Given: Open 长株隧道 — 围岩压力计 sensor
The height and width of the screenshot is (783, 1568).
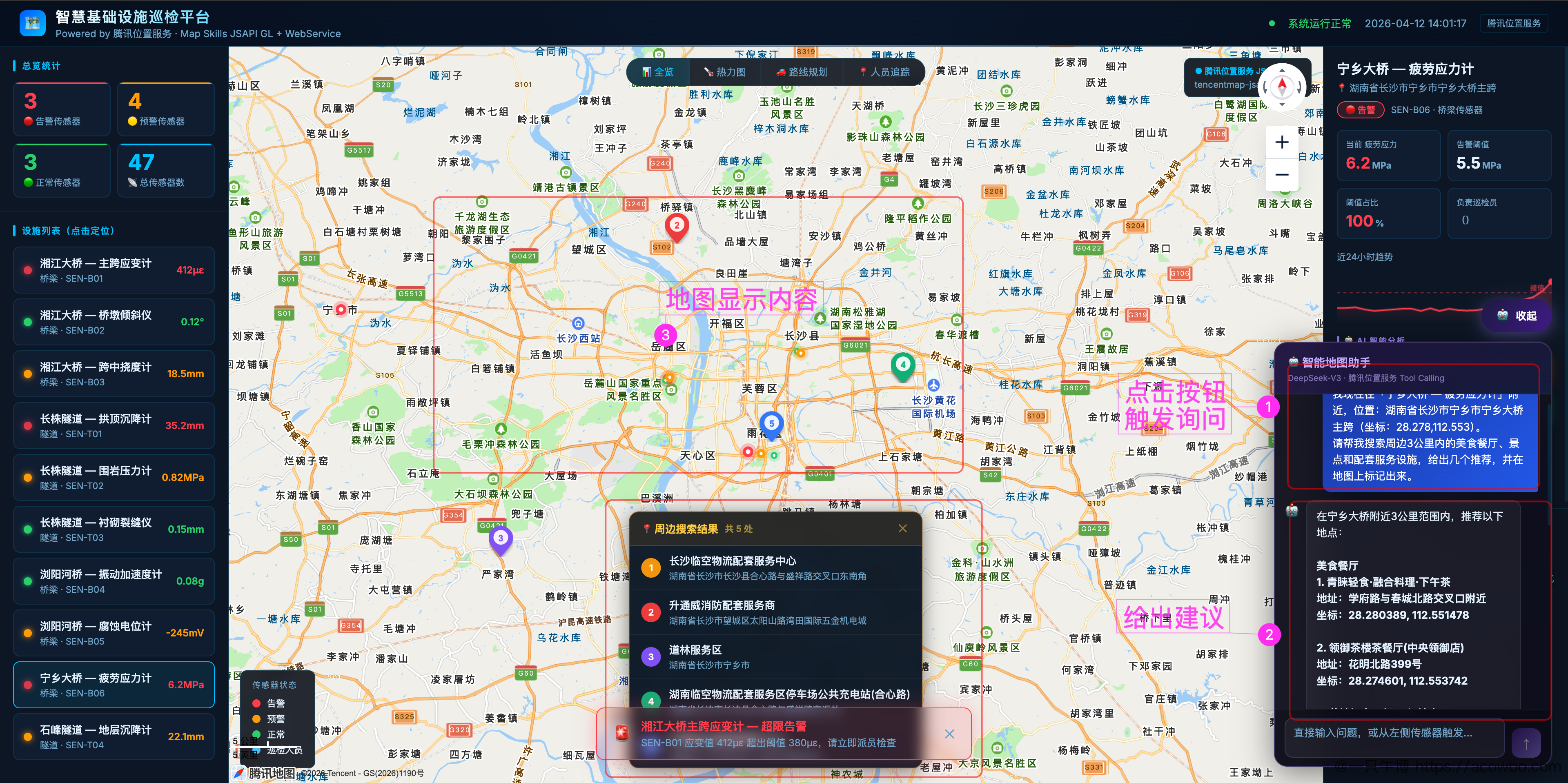Looking at the screenshot, I should tap(114, 478).
